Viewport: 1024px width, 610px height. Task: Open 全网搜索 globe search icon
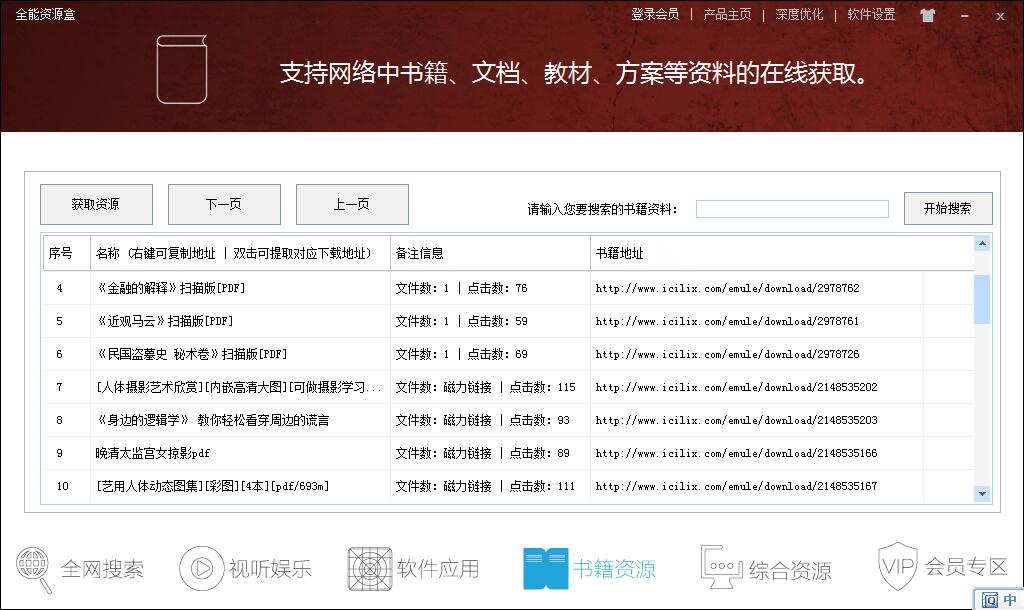pyautogui.click(x=35, y=568)
